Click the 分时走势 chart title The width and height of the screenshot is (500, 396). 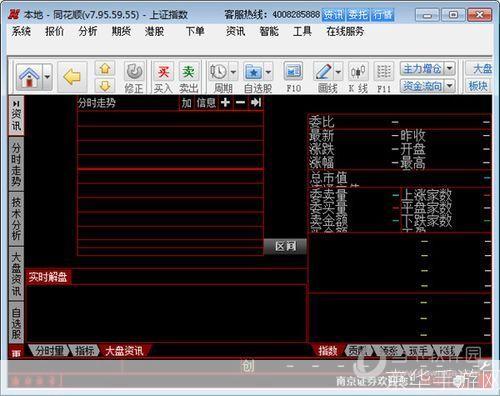(97, 103)
